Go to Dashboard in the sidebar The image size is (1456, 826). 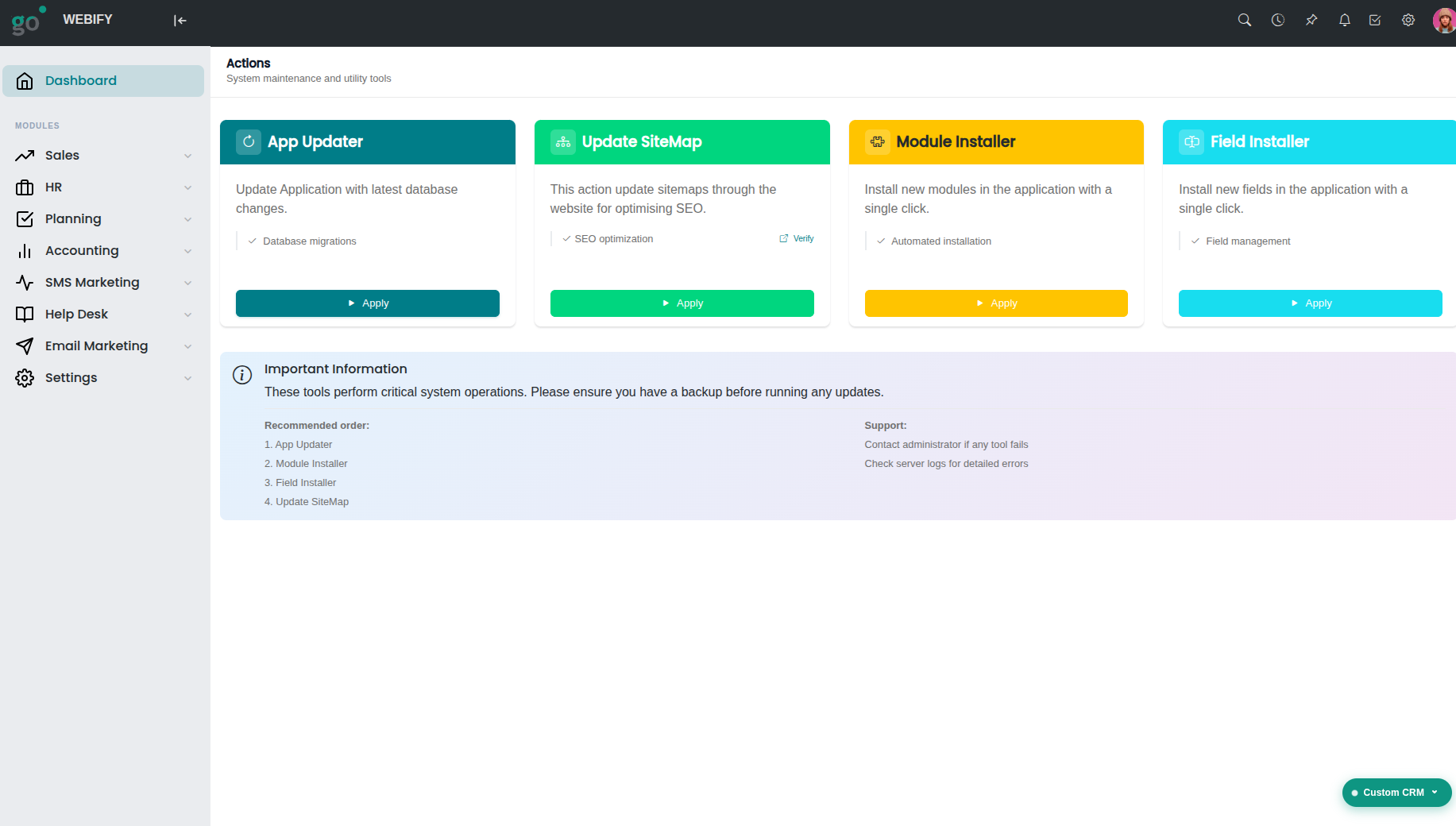coord(103,81)
